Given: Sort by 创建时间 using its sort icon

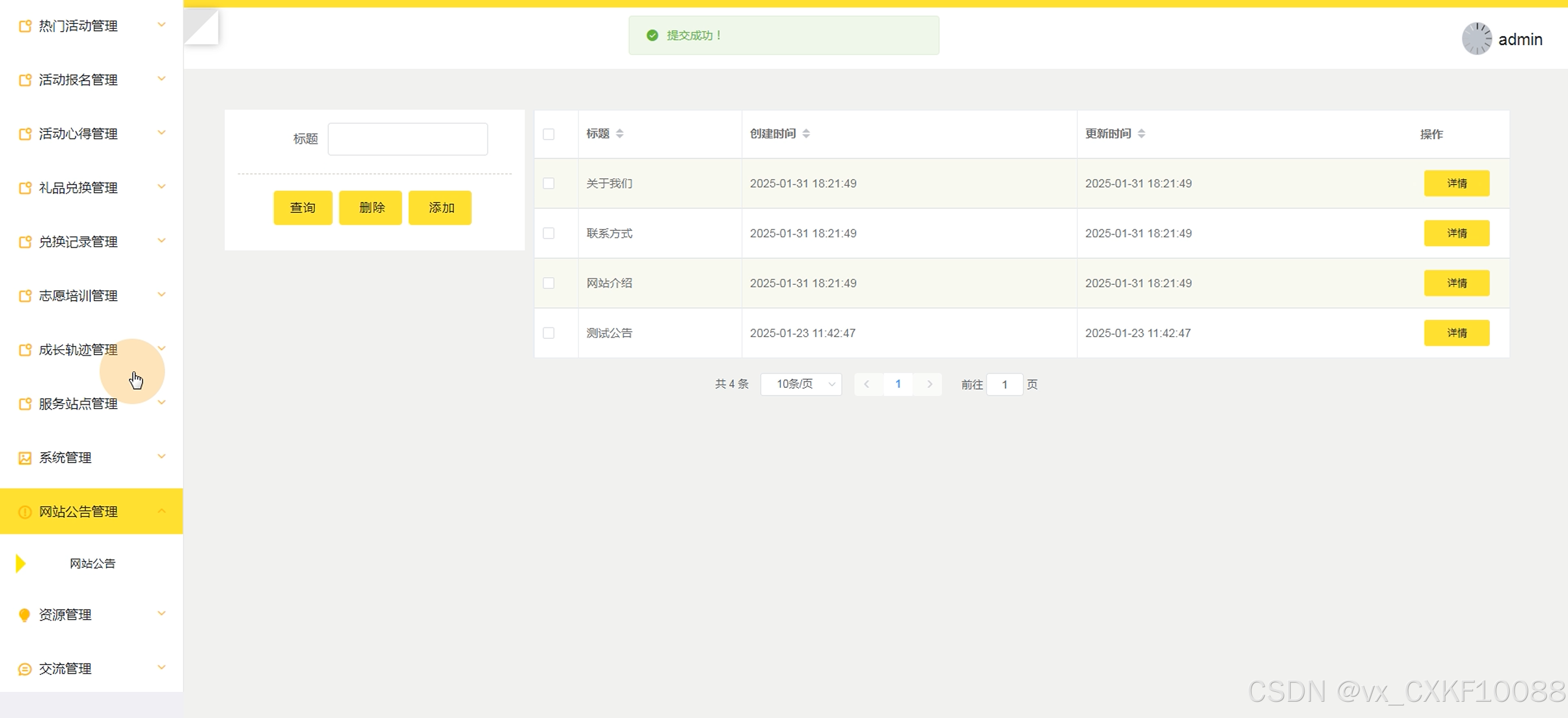Looking at the screenshot, I should [806, 133].
